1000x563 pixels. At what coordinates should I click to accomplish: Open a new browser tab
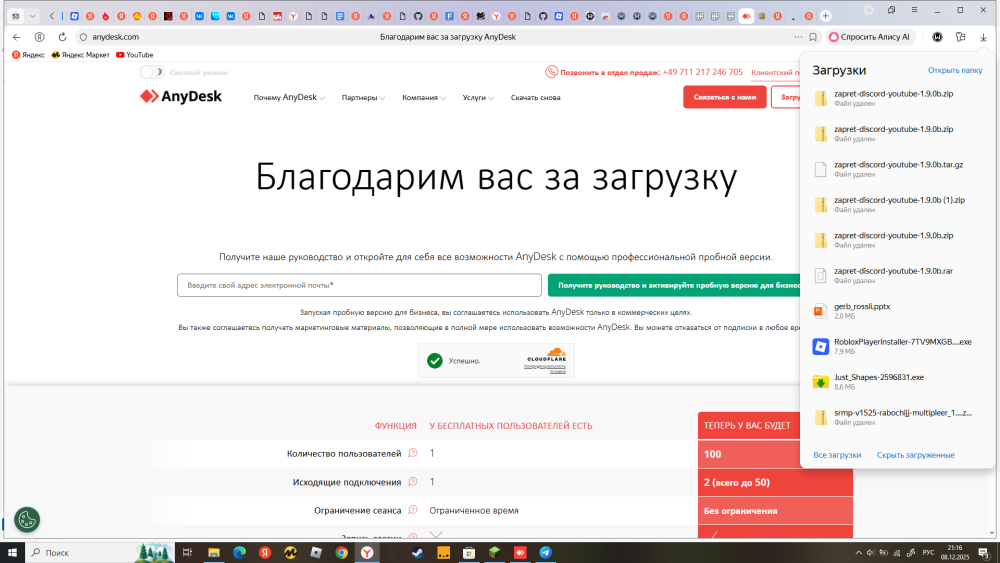[825, 16]
